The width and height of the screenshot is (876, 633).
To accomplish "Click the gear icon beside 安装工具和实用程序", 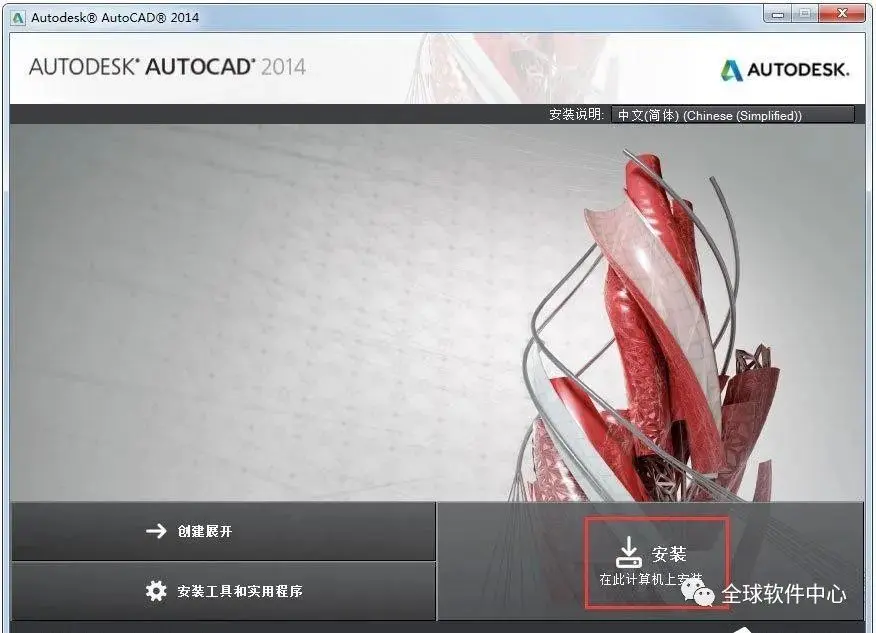I will pos(156,591).
